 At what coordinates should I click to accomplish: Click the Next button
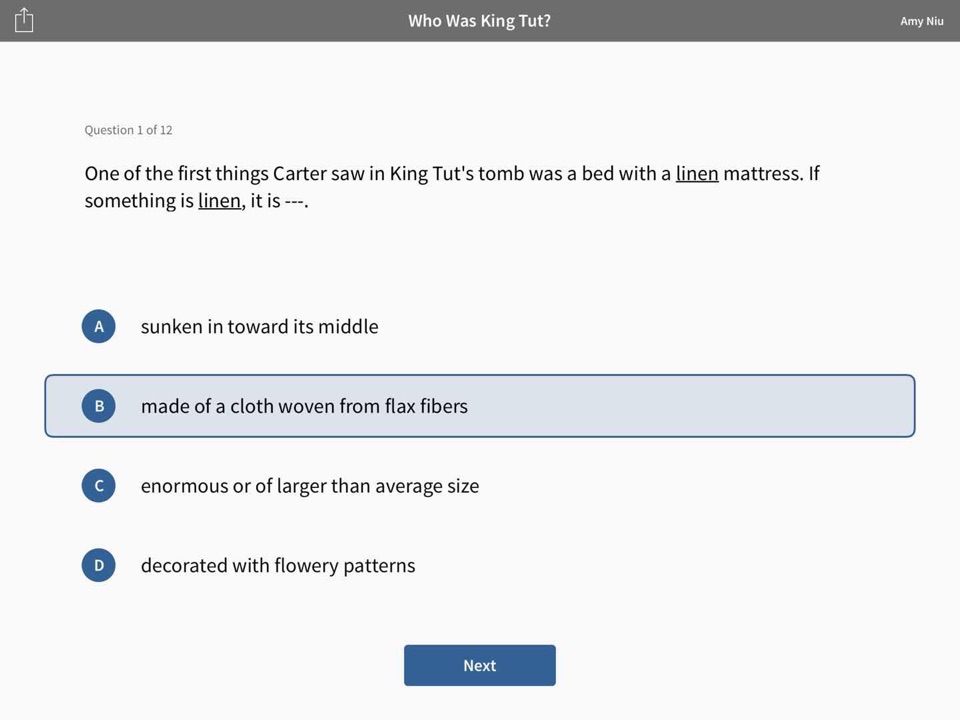pos(480,666)
